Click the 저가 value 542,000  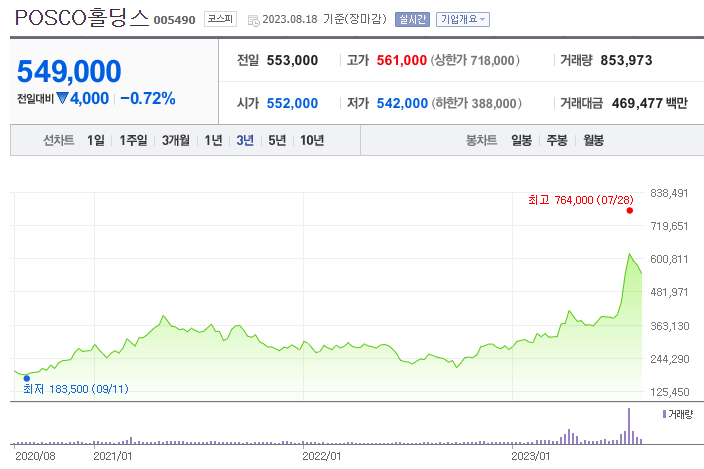coord(402,103)
